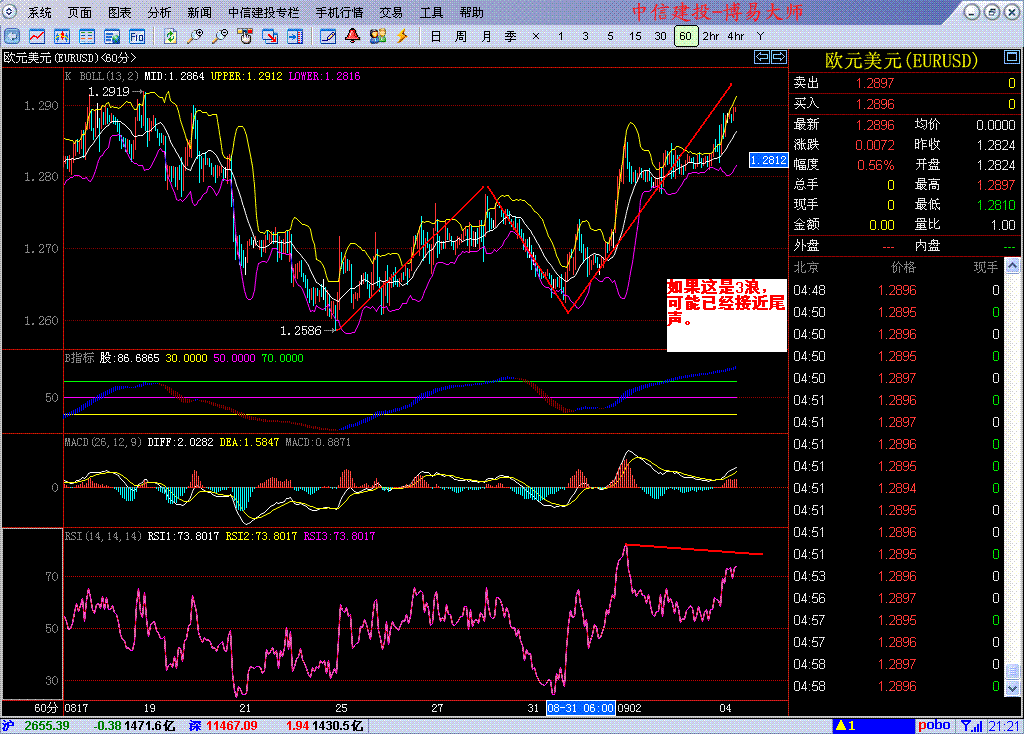The width and height of the screenshot is (1024, 734).
Task: Click the MACD(26,12,9) indicator label
Action: 103,442
